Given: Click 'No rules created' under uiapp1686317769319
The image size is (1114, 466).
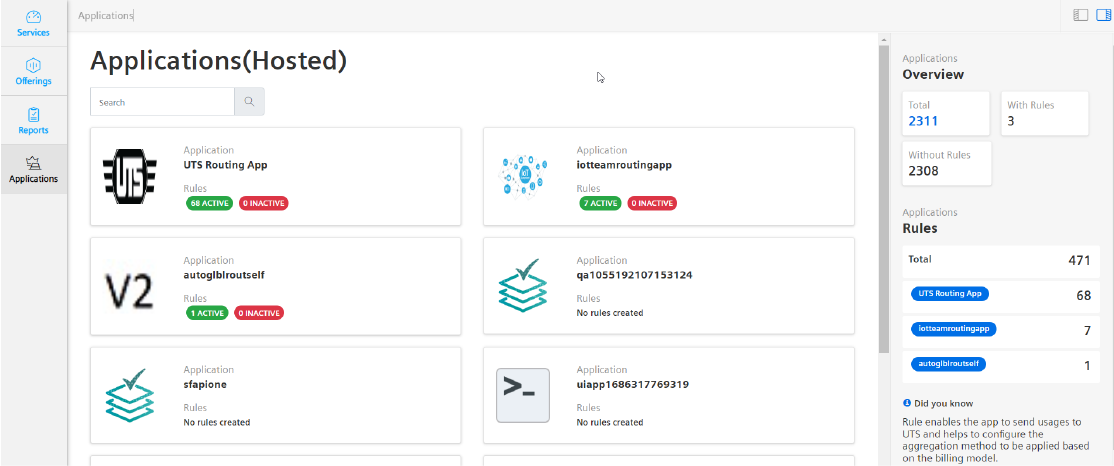Looking at the screenshot, I should tap(610, 422).
